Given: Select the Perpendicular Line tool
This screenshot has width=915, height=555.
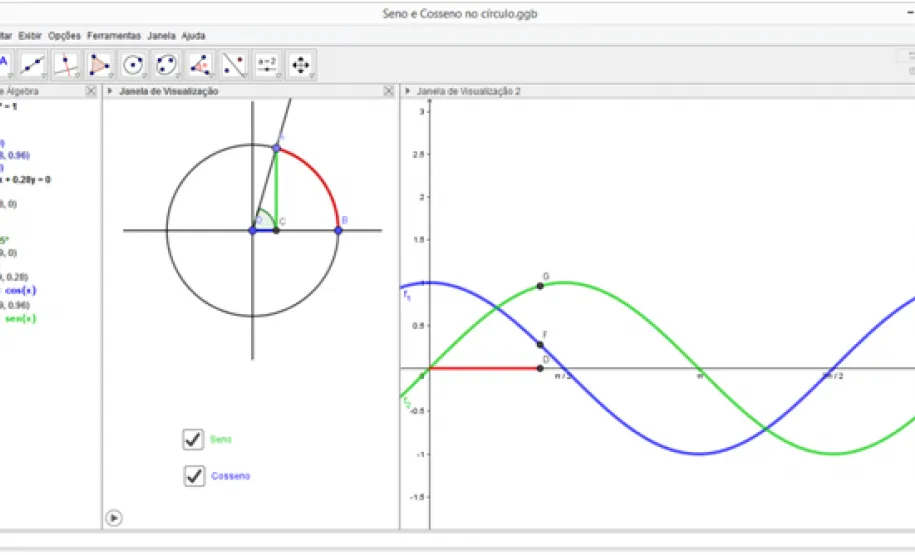Looking at the screenshot, I should click(x=66, y=65).
